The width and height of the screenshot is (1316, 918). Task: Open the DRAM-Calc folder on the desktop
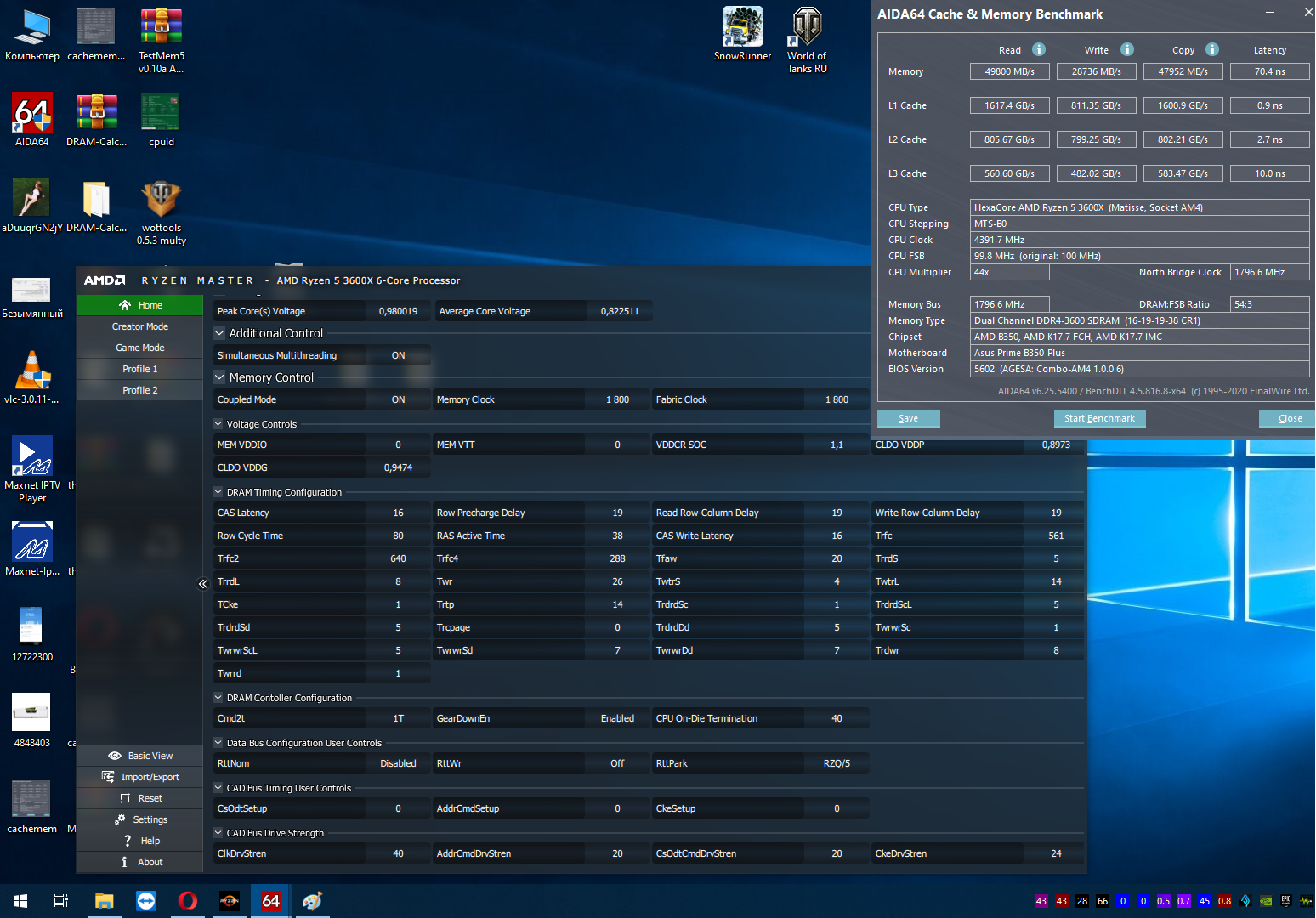pos(97,206)
